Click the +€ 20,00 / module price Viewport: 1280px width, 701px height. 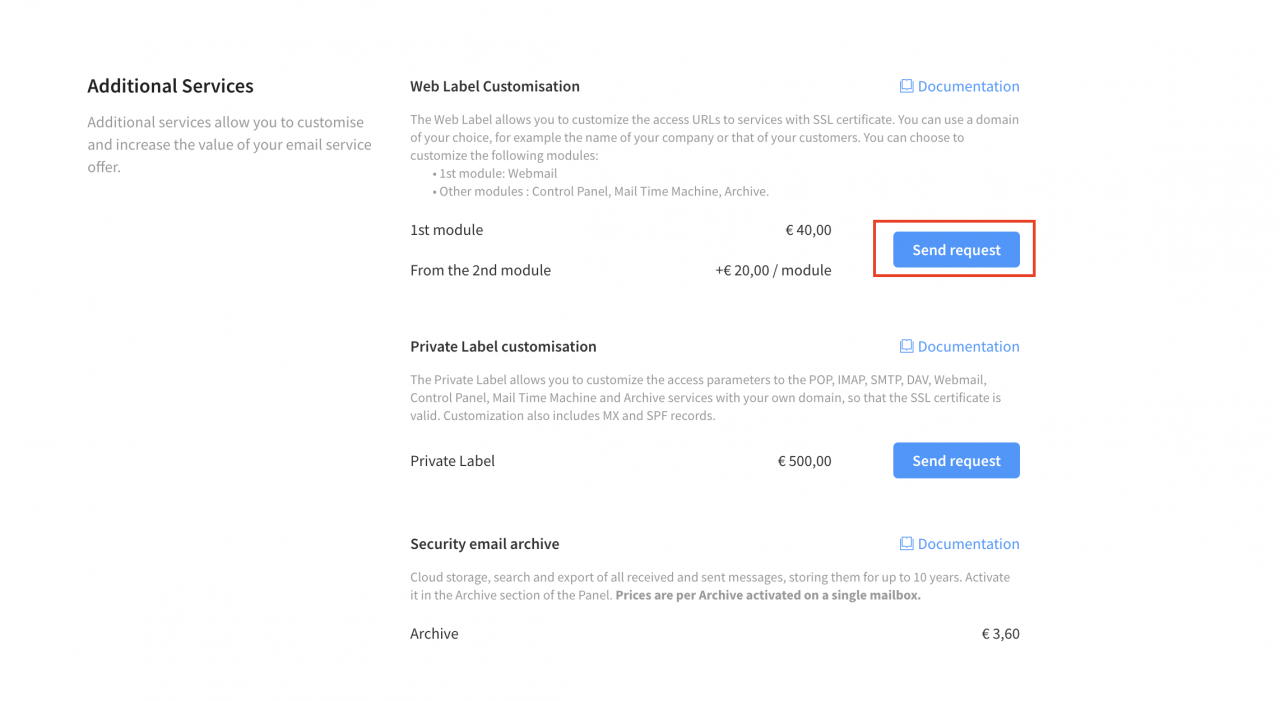[773, 270]
